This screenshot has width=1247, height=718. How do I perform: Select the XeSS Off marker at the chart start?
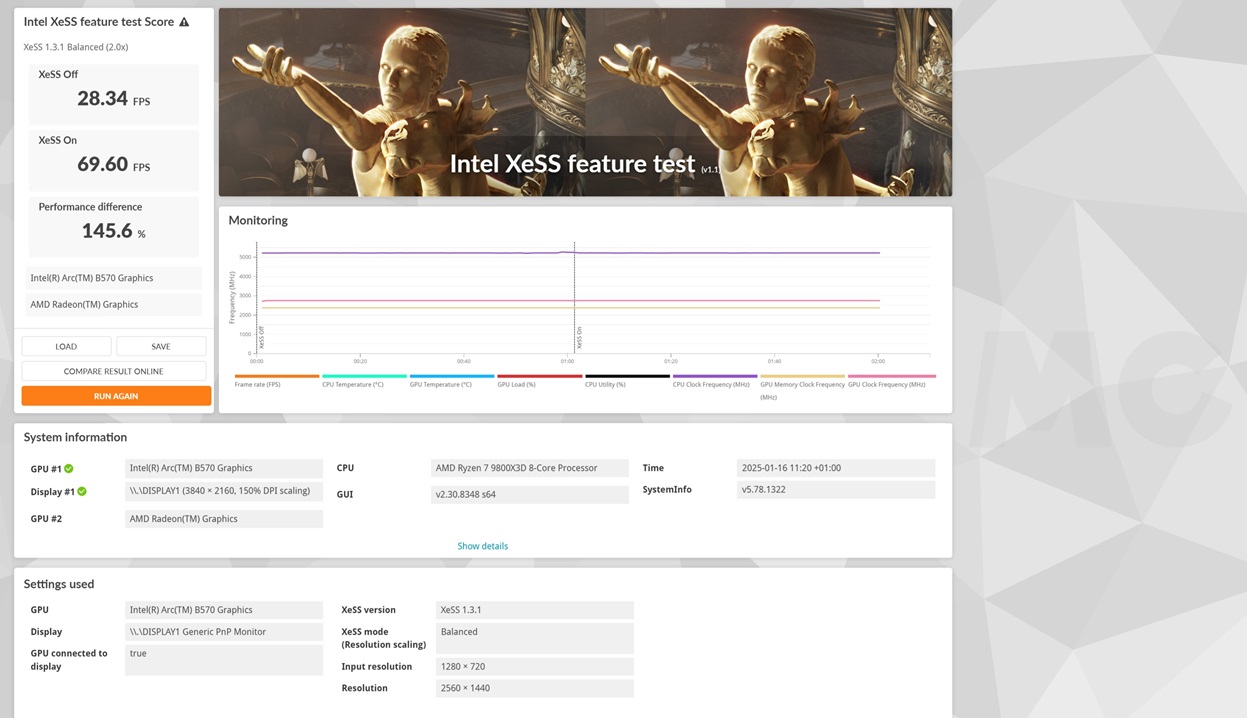[258, 300]
